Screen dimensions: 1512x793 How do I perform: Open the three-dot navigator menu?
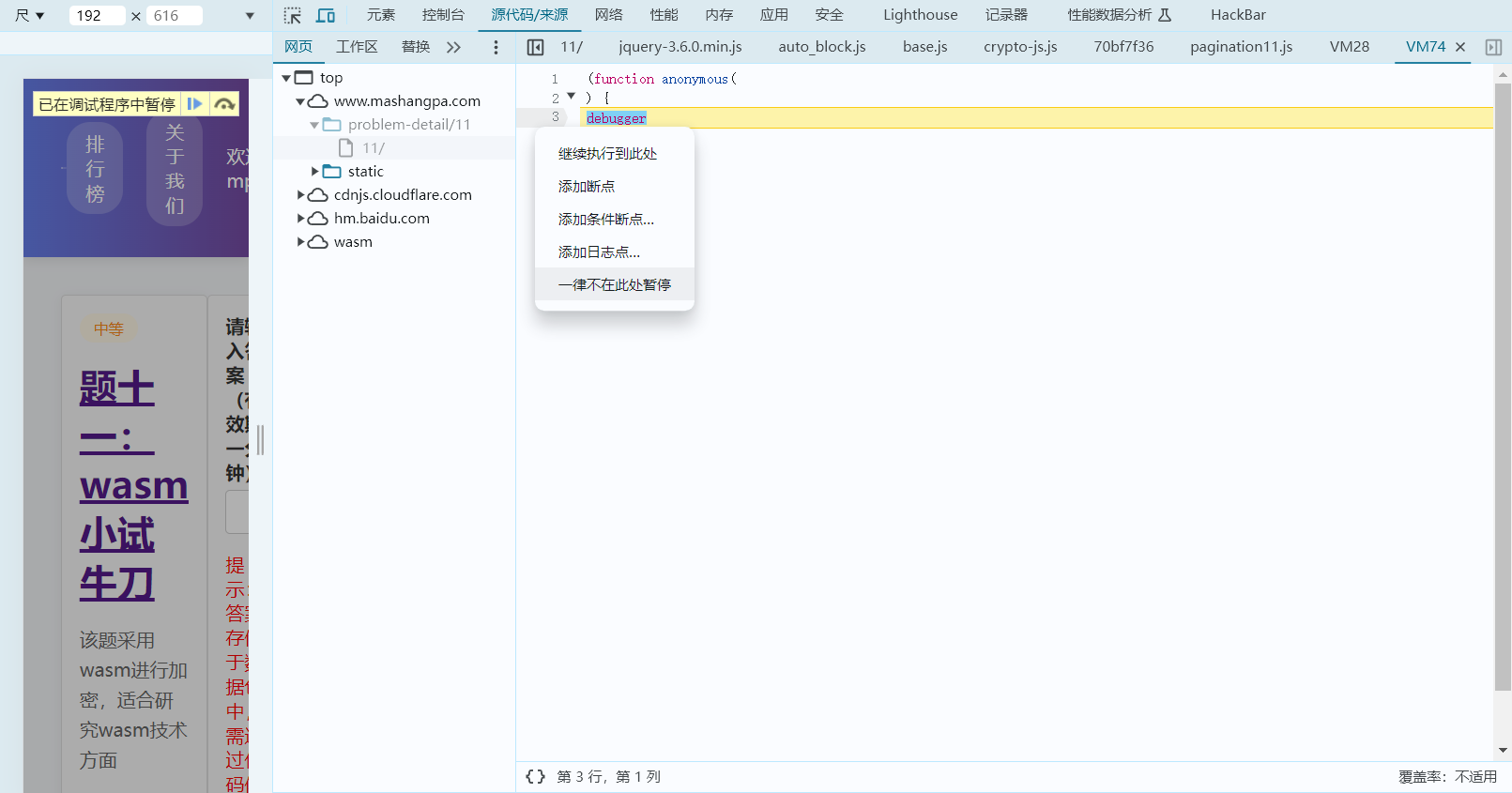[x=496, y=47]
